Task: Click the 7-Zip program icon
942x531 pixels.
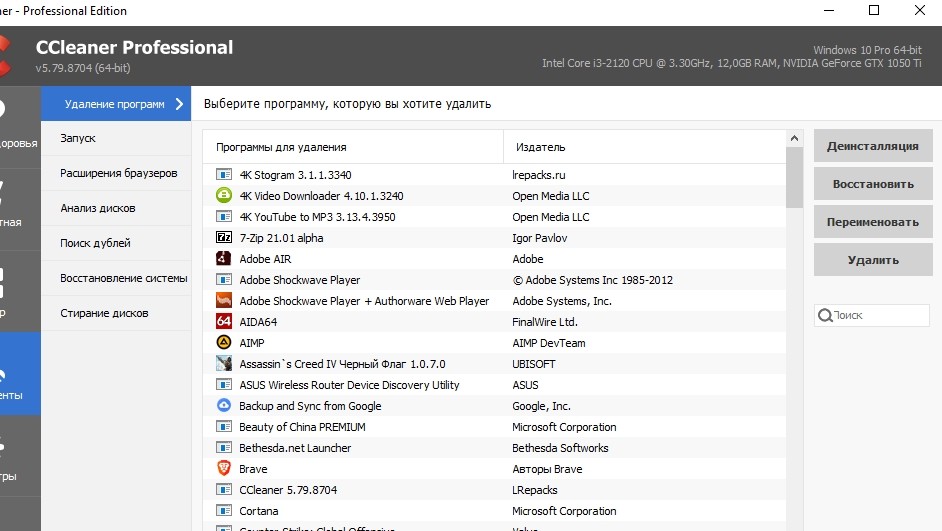Action: point(224,238)
